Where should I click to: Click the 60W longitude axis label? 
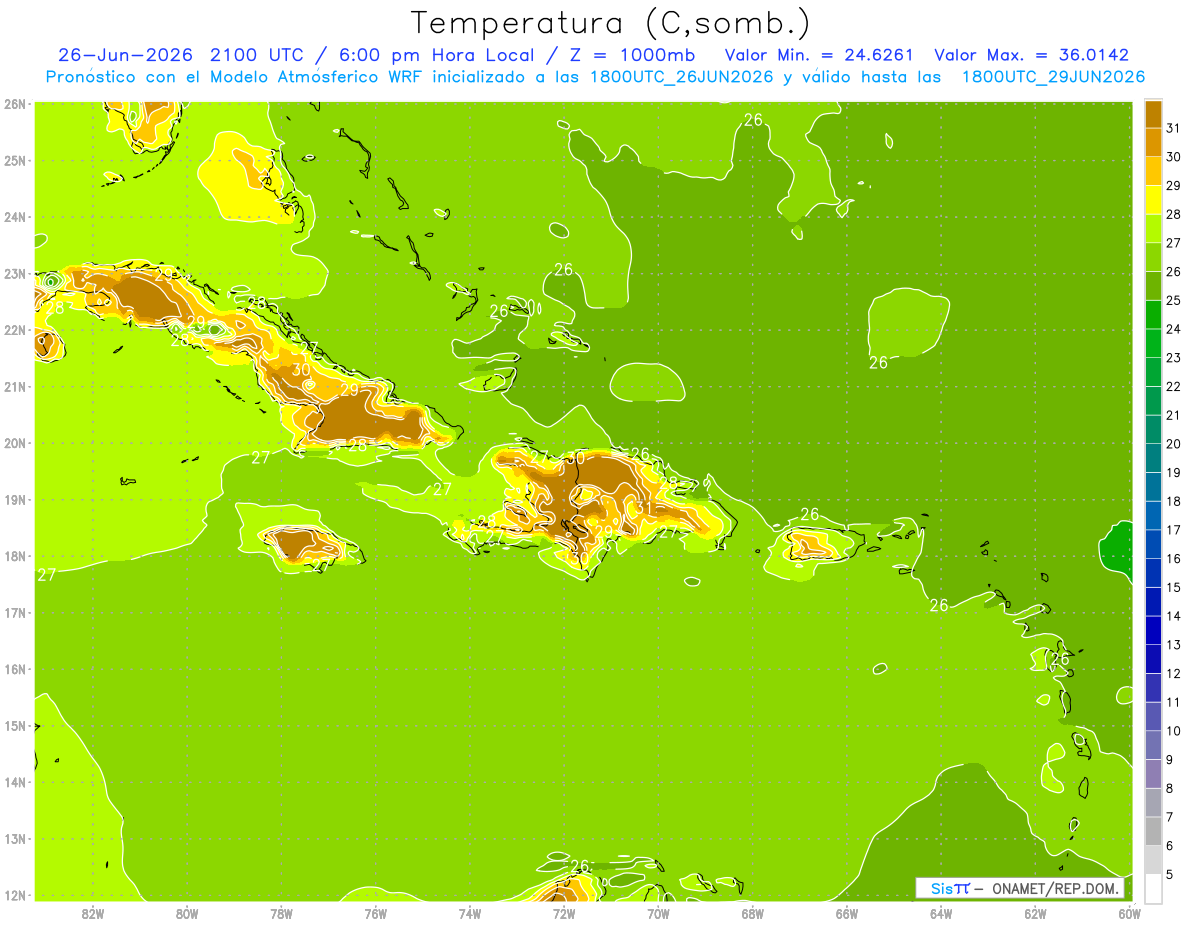tap(1129, 913)
